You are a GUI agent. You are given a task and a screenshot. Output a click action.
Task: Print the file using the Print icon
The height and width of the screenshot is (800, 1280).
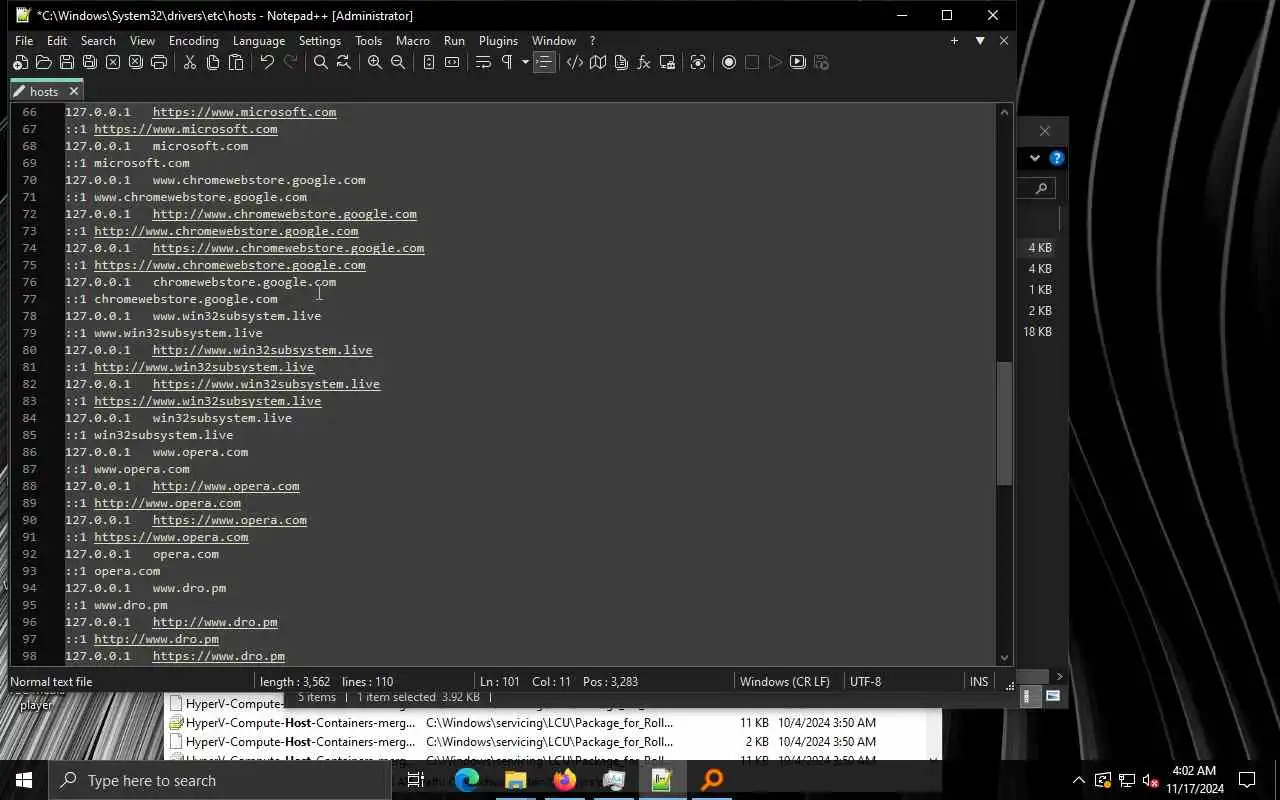(x=158, y=62)
